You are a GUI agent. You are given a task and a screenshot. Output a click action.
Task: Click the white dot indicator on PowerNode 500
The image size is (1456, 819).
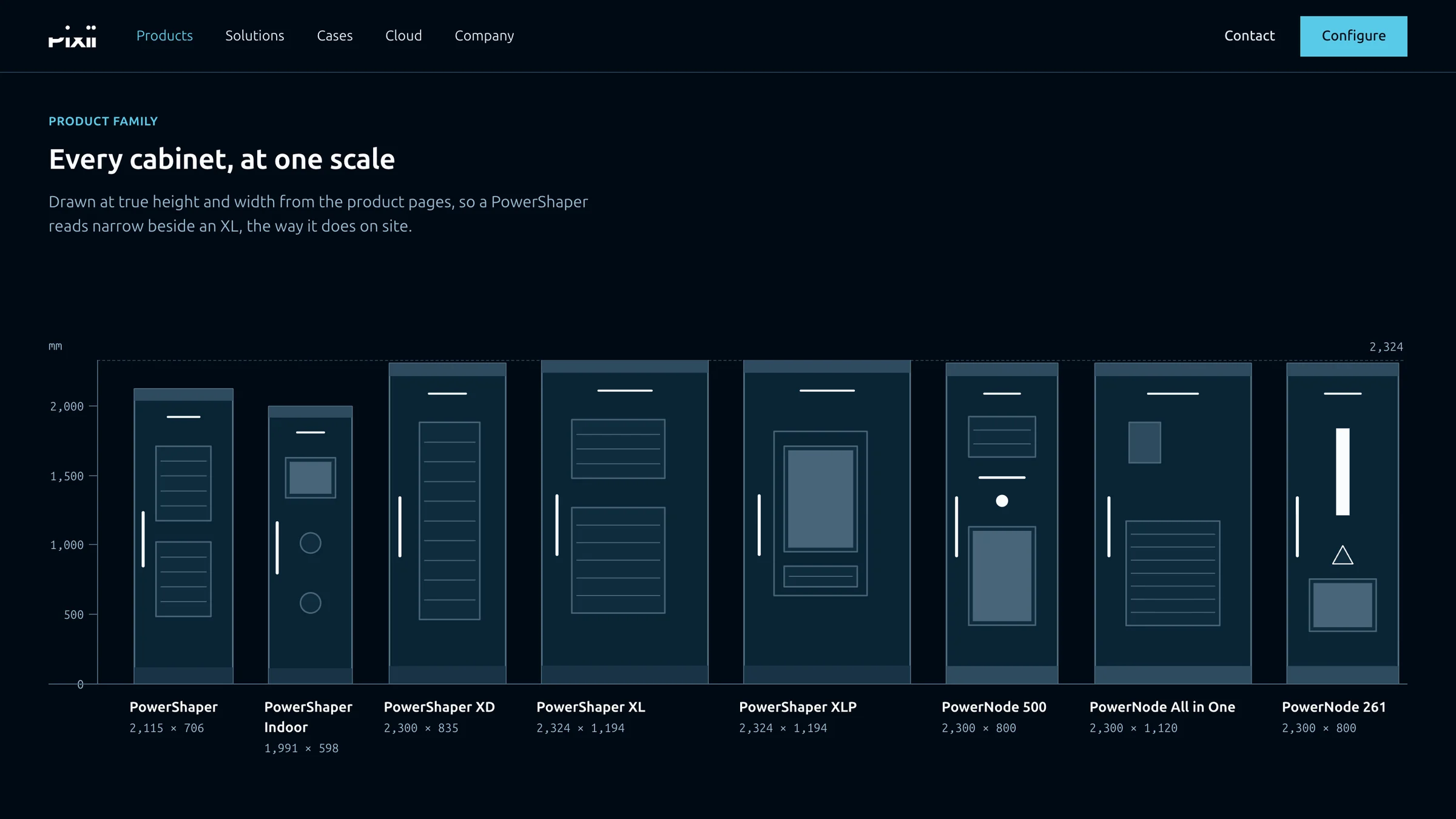[1002, 500]
